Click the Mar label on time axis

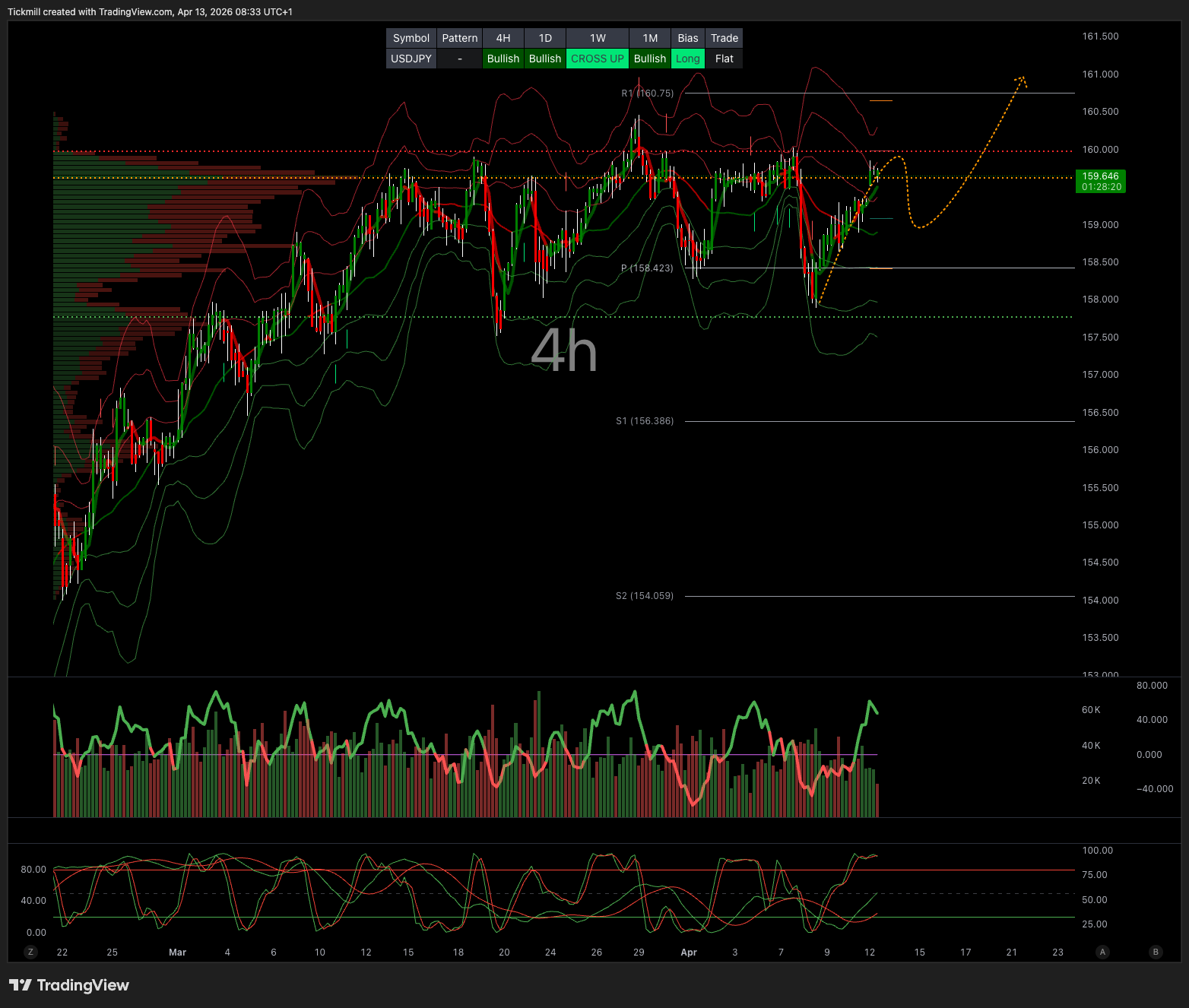click(x=177, y=953)
